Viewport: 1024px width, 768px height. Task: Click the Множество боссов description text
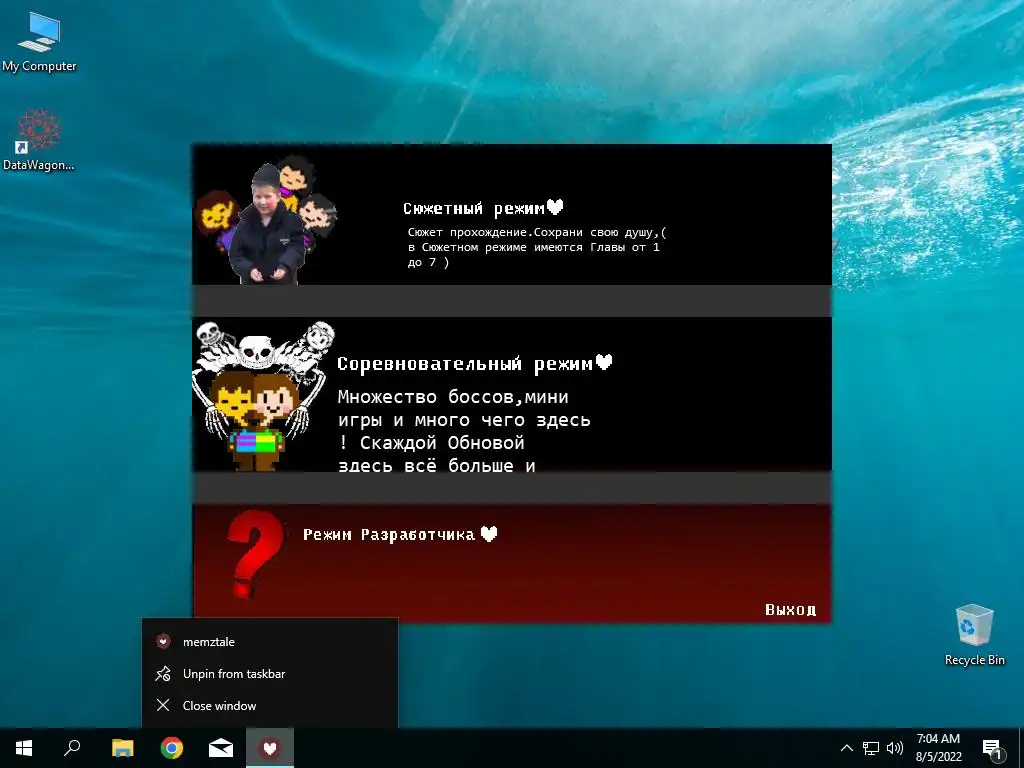464,431
